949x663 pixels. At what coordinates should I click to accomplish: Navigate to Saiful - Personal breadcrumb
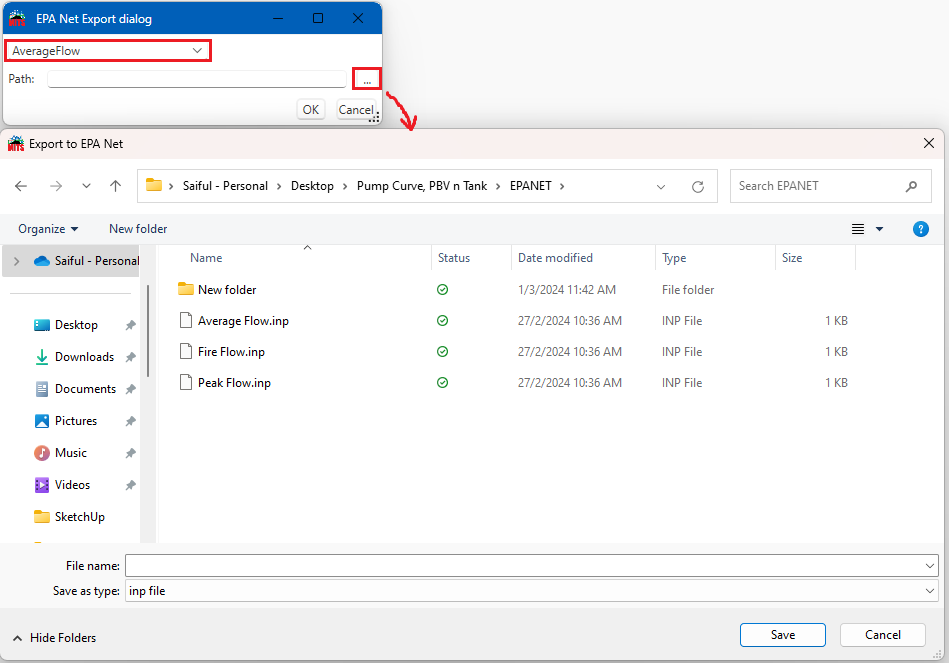[225, 186]
